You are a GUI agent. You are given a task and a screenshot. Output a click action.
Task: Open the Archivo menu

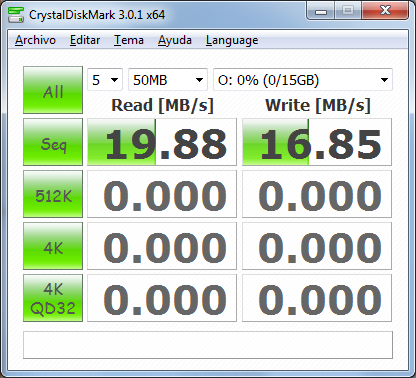coord(35,40)
